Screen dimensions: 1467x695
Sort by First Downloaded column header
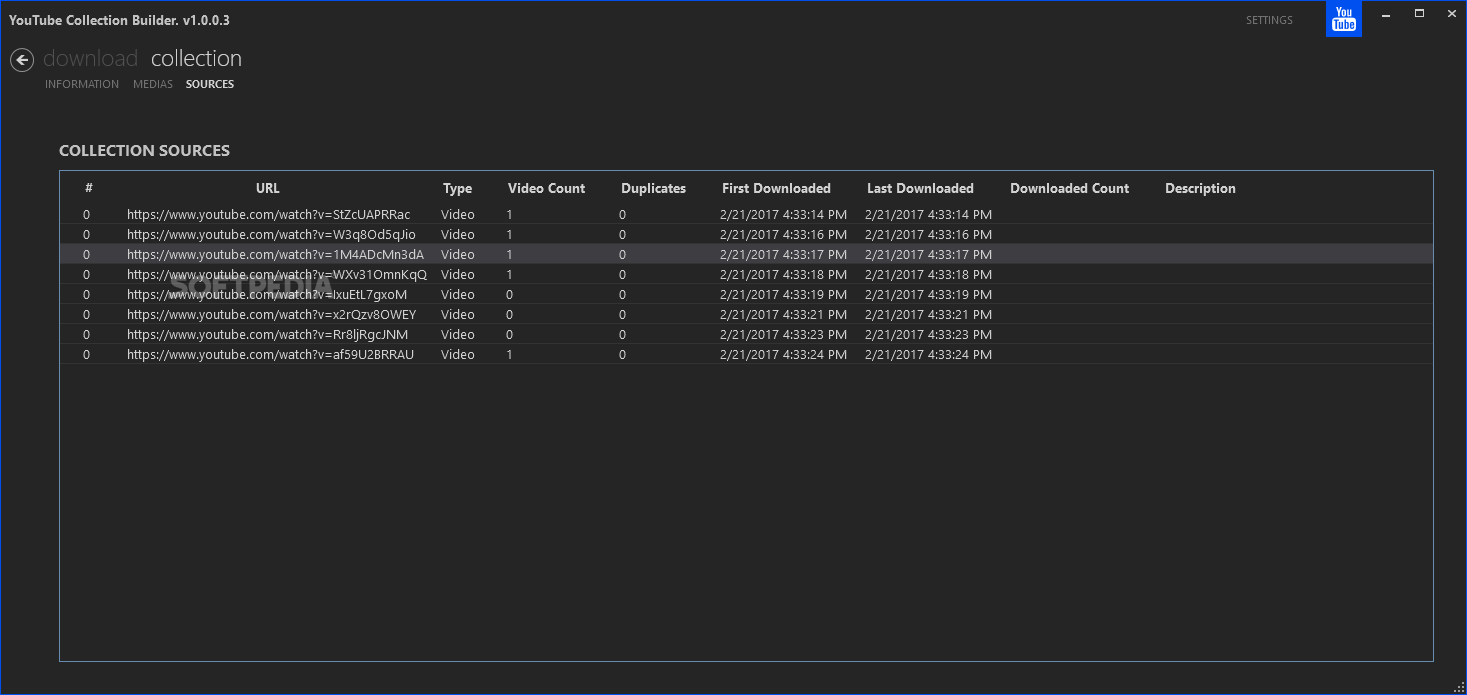click(776, 188)
